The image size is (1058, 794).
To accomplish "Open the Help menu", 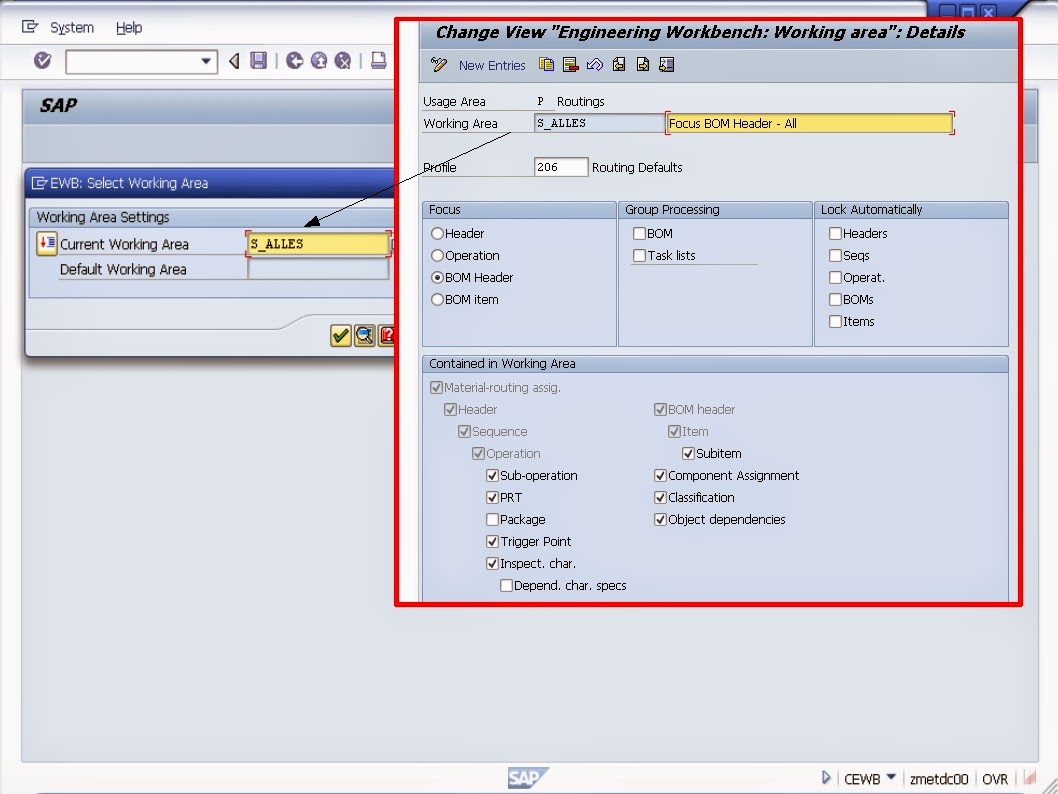I will pyautogui.click(x=129, y=27).
